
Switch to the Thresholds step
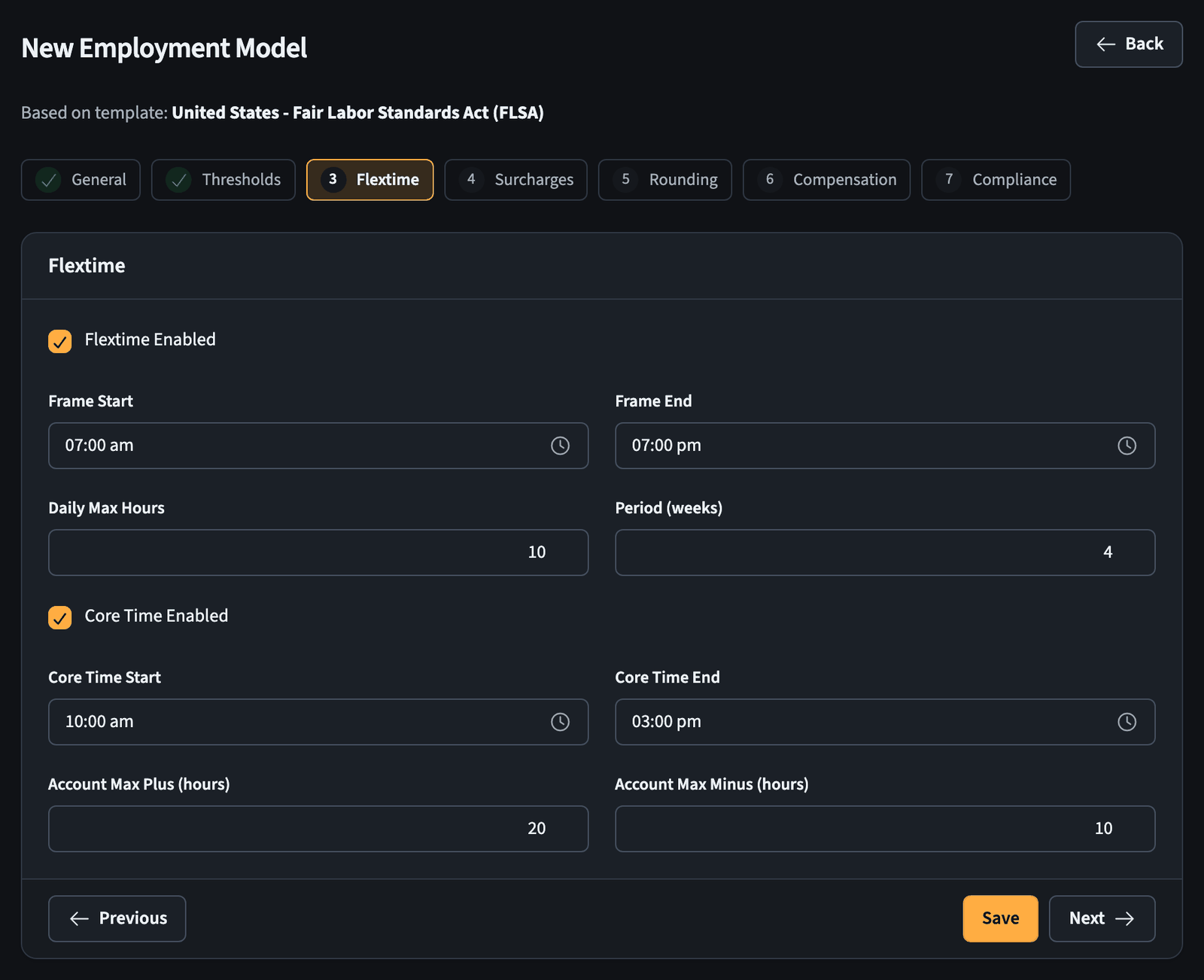pyautogui.click(x=223, y=180)
